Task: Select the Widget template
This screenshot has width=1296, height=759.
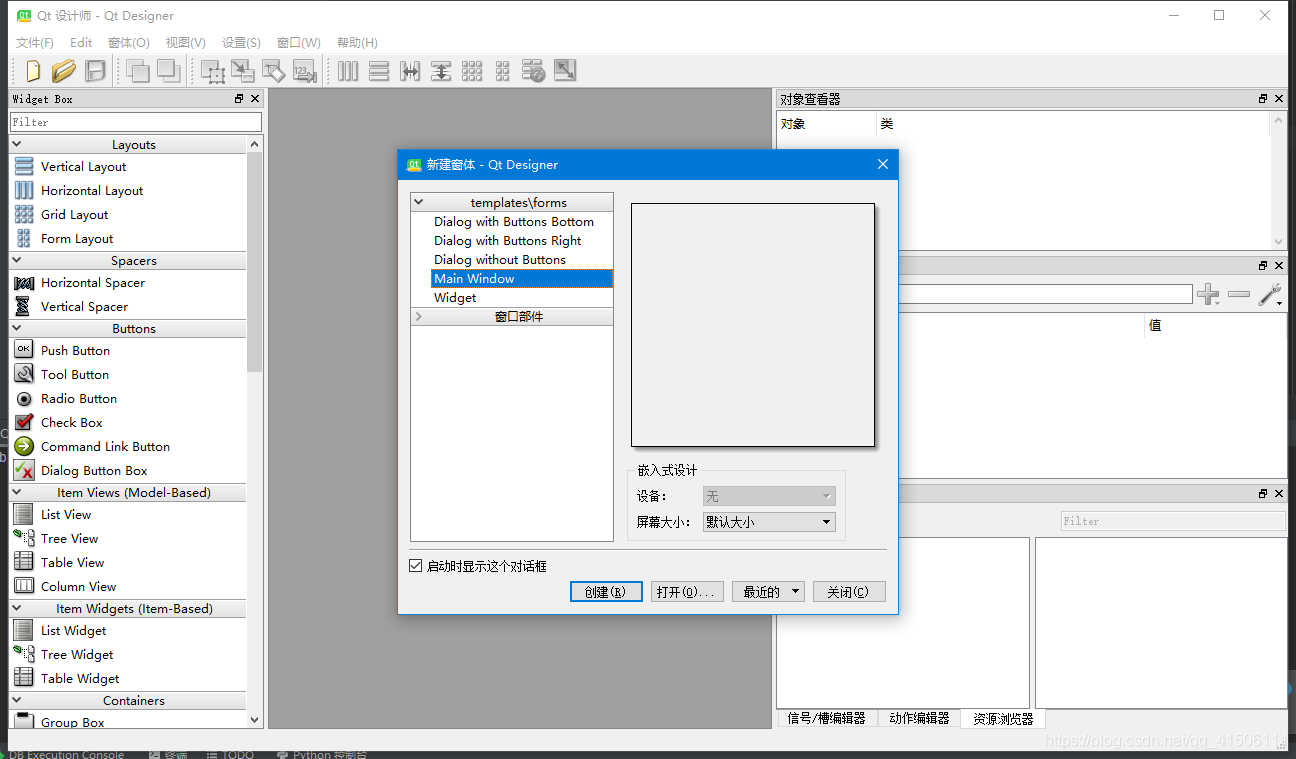Action: coord(455,298)
